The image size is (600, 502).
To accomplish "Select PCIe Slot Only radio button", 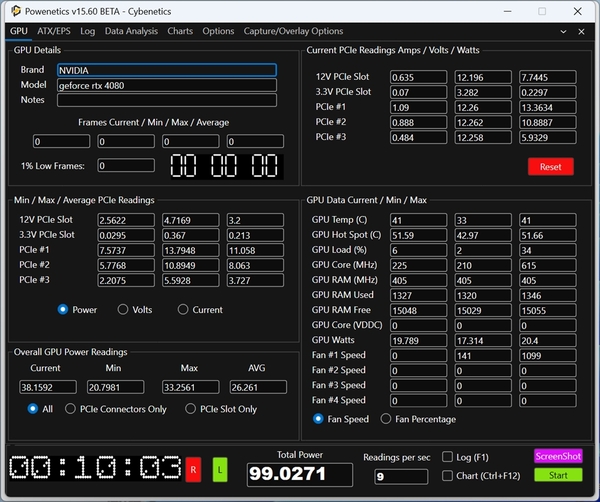I will tap(192, 408).
